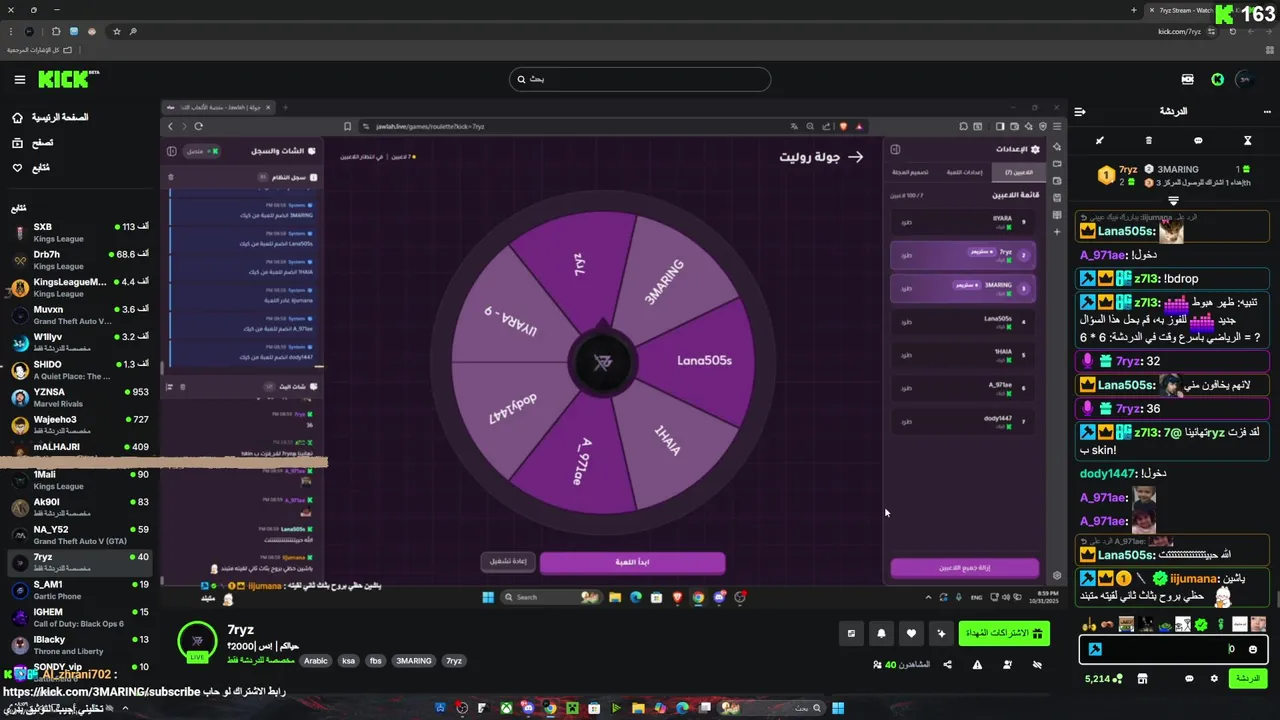Select Drb7h channel in sidebar
Screen dimensions: 1280x720
78,260
